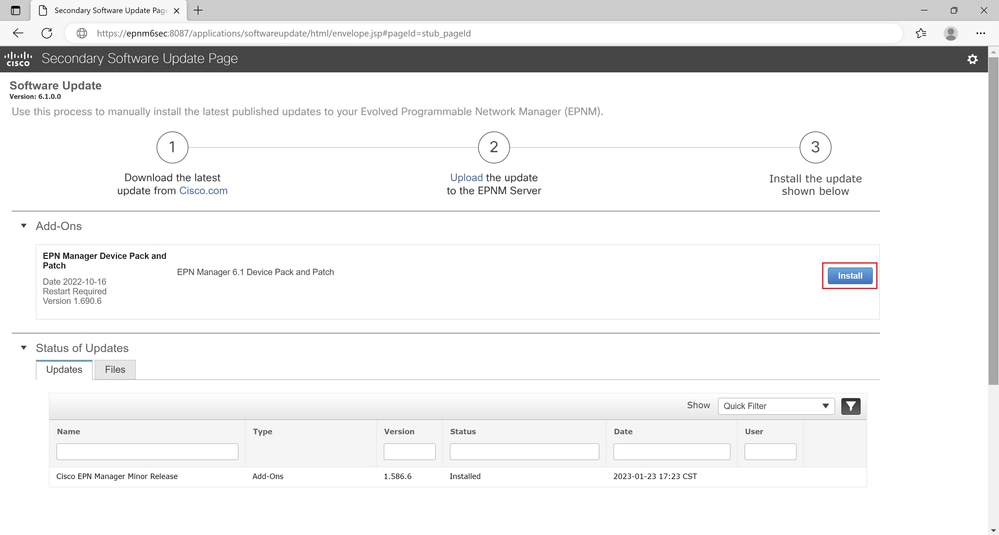Sort by the Date column header

623,431
